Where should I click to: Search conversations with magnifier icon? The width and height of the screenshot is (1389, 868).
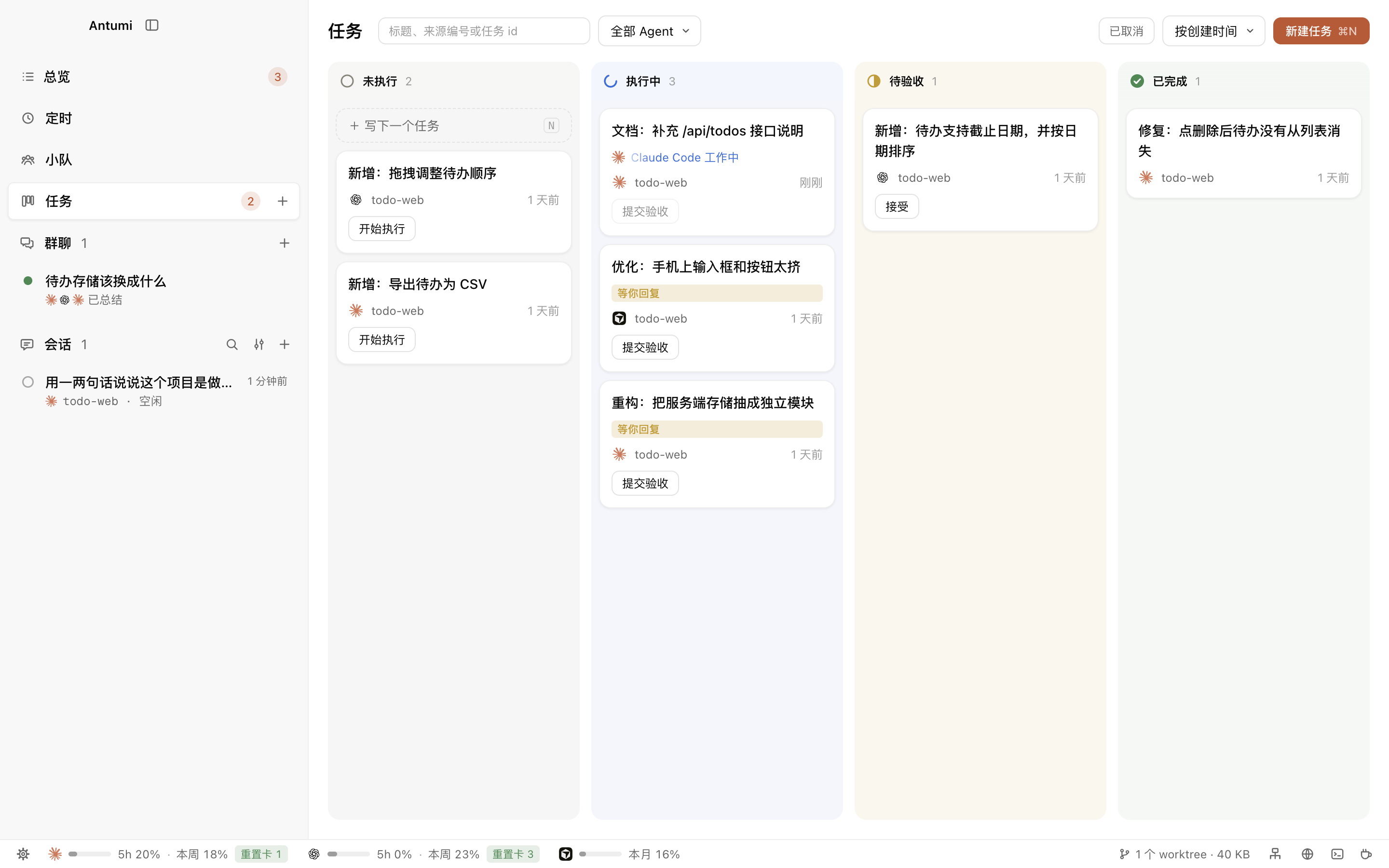[232, 344]
